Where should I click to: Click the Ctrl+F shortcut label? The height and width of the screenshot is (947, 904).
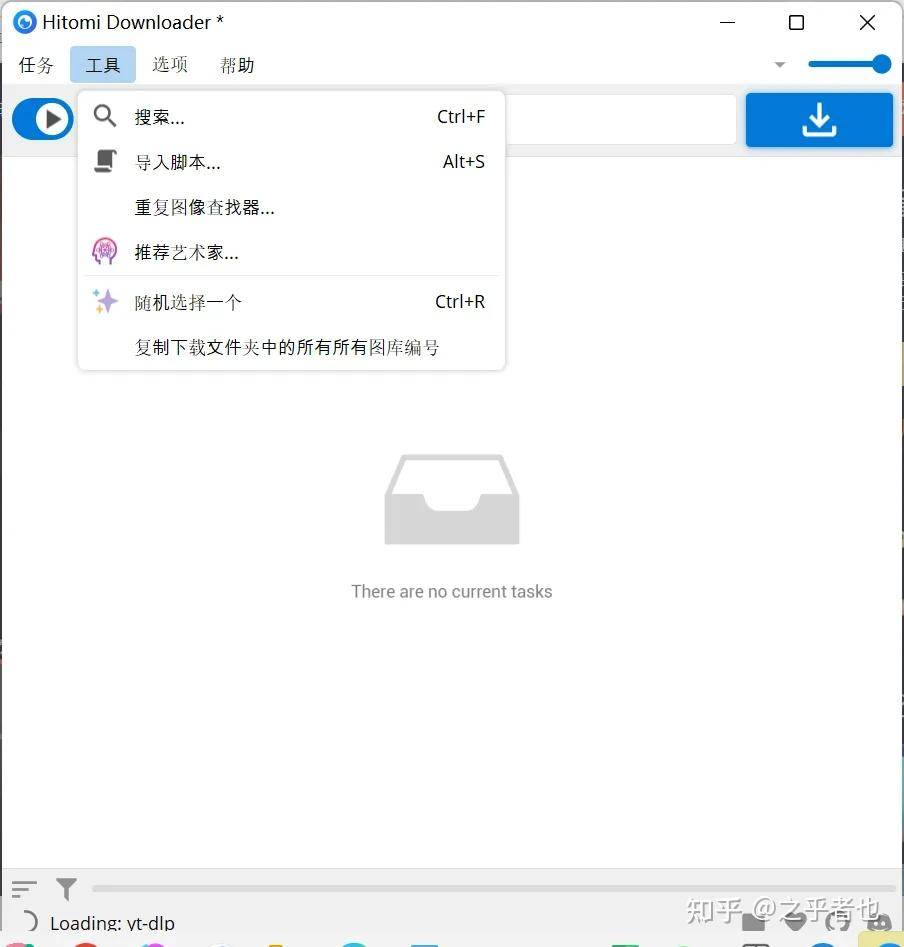click(x=461, y=117)
